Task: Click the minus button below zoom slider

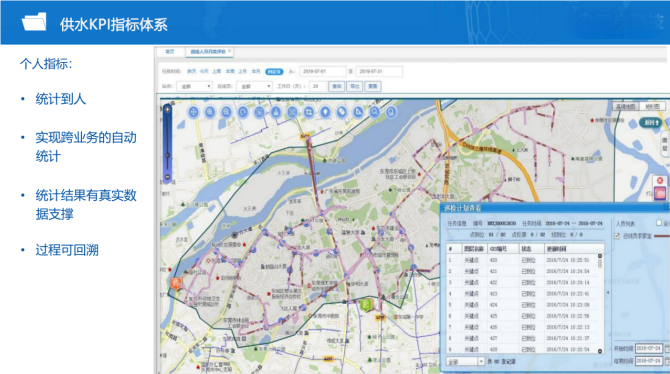Action: (x=168, y=177)
